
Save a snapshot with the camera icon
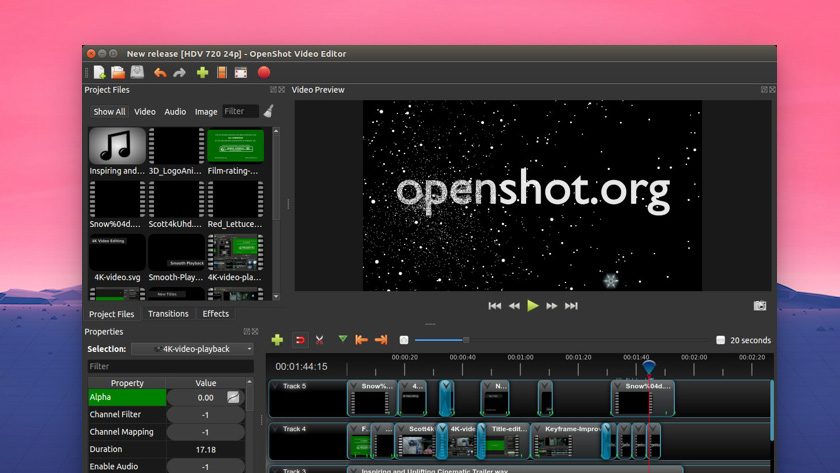point(759,306)
